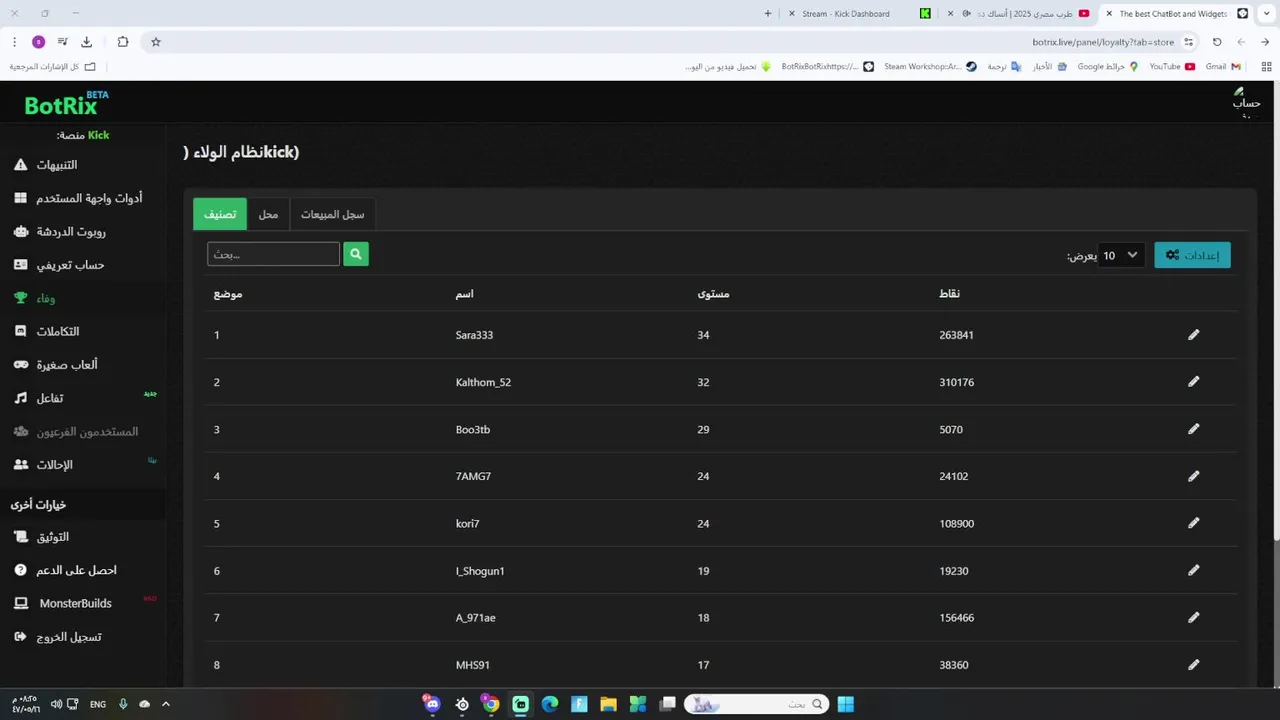Edit Boo3tb row with pencil icon
The image size is (1280, 720).
point(1193,429)
